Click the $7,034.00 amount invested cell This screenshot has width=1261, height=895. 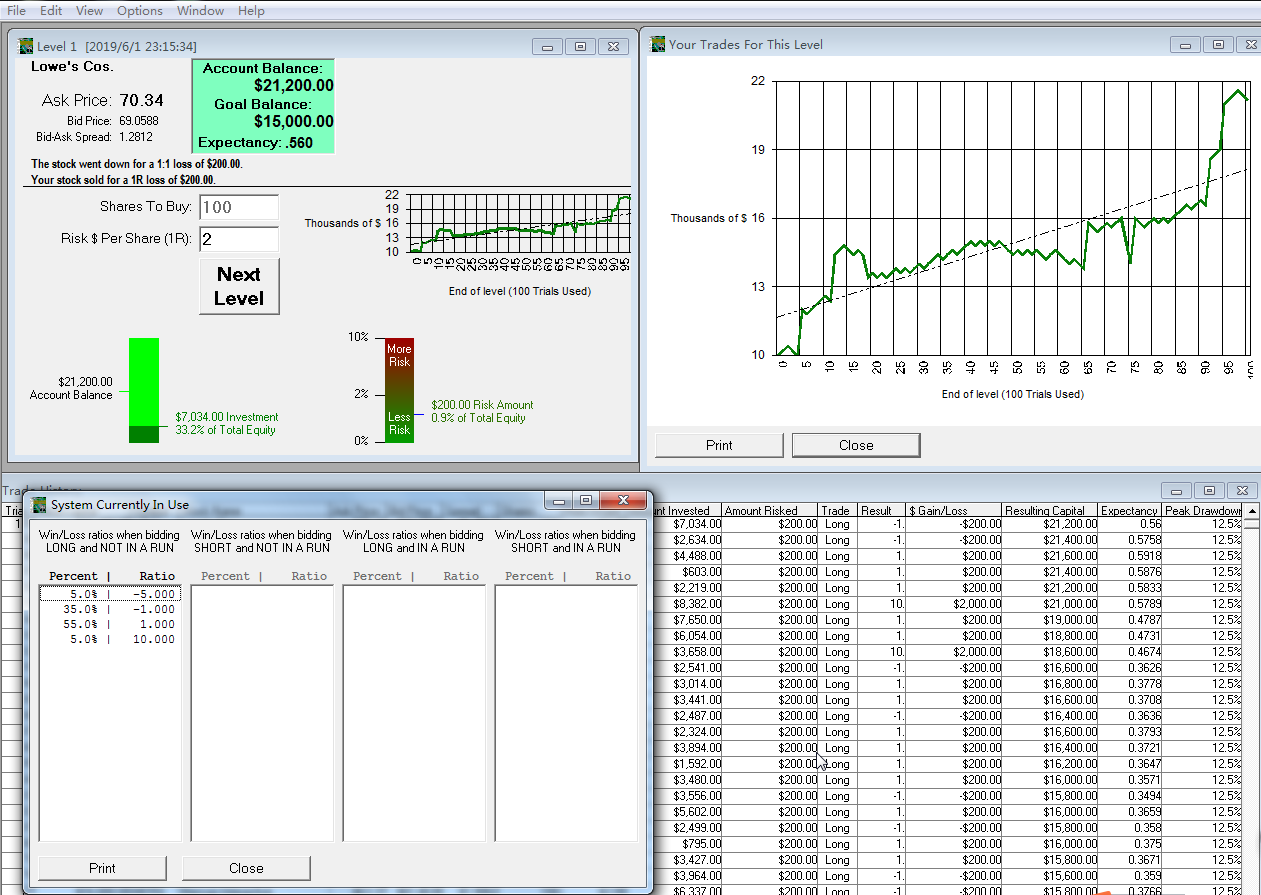(x=696, y=524)
